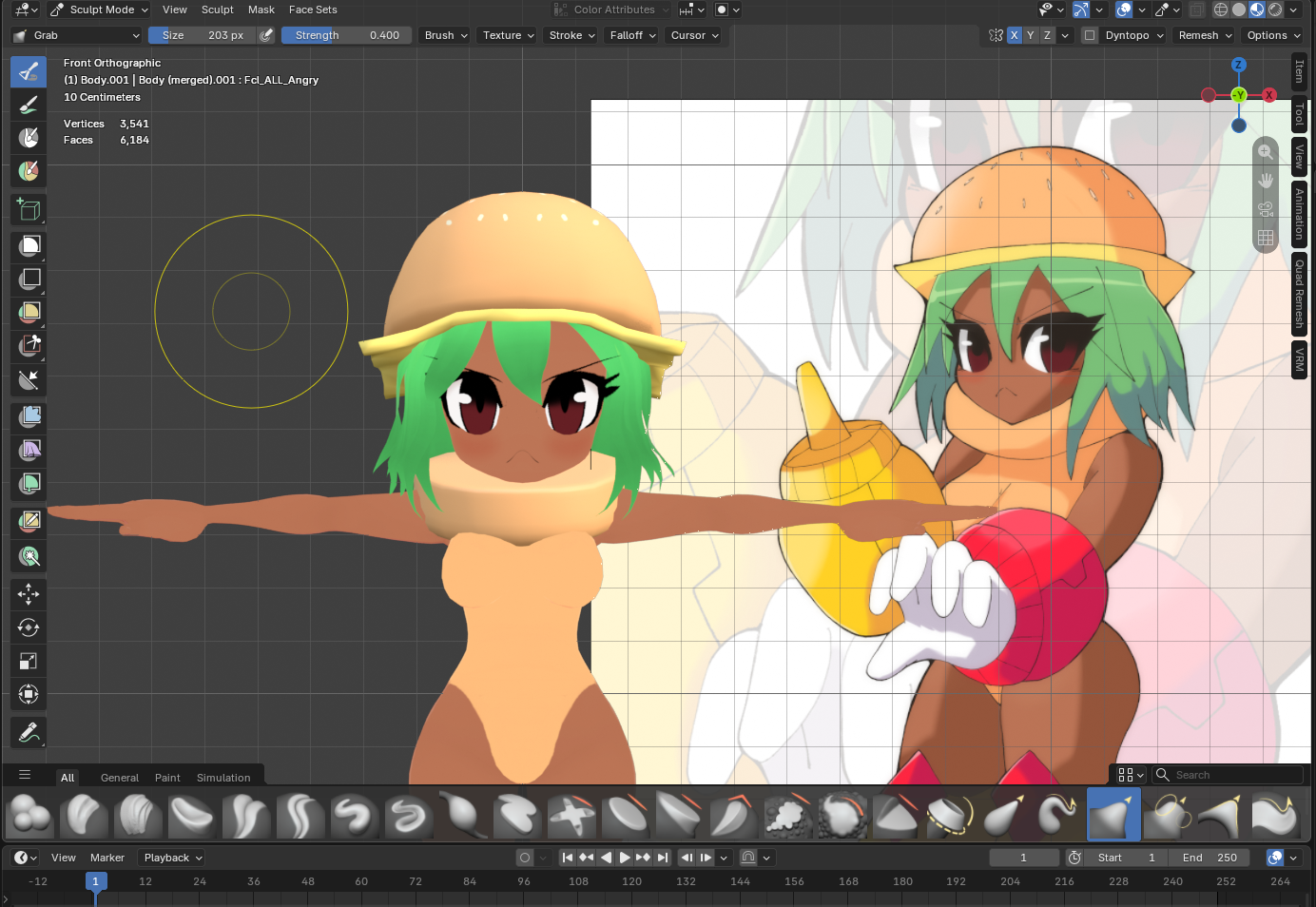
Task: Open the Dyntopo dropdown
Action: [x=1134, y=35]
